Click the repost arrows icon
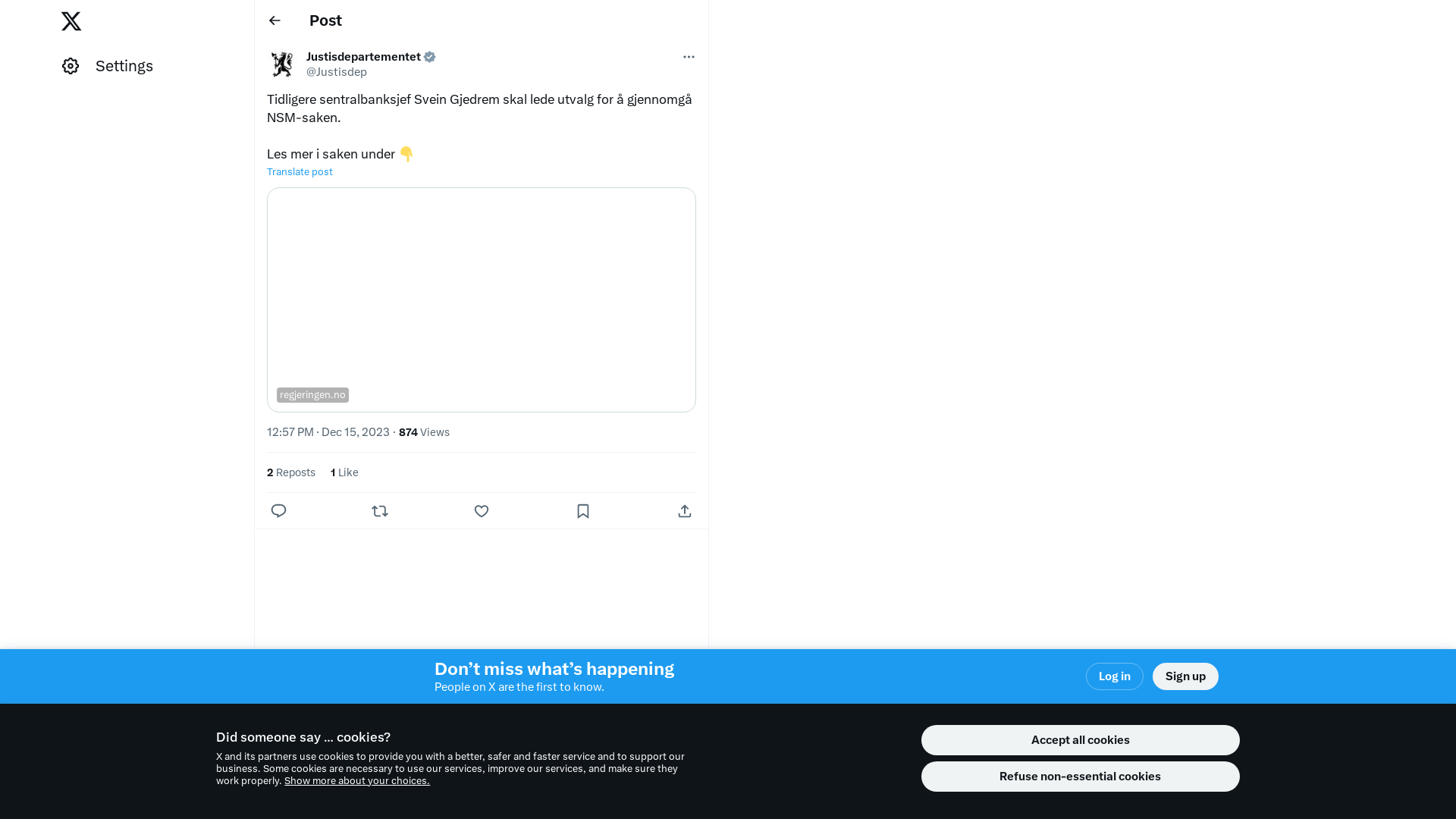The image size is (1456, 819). pyautogui.click(x=380, y=511)
